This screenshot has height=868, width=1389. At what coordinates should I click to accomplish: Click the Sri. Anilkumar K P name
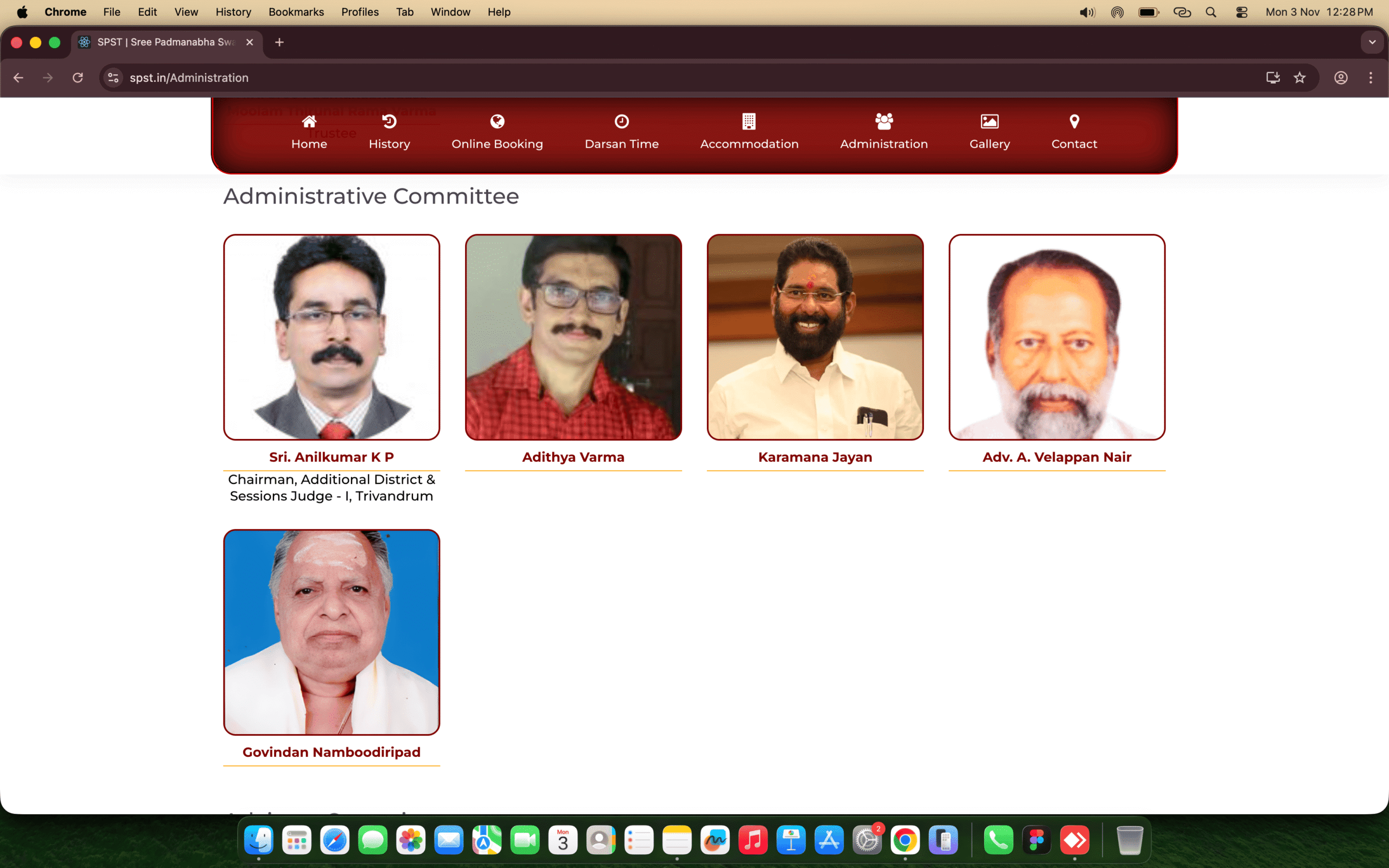(331, 457)
